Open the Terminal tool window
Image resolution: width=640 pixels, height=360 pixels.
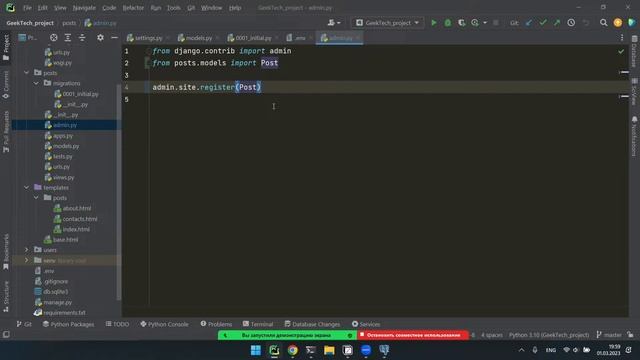pyautogui.click(x=258, y=324)
